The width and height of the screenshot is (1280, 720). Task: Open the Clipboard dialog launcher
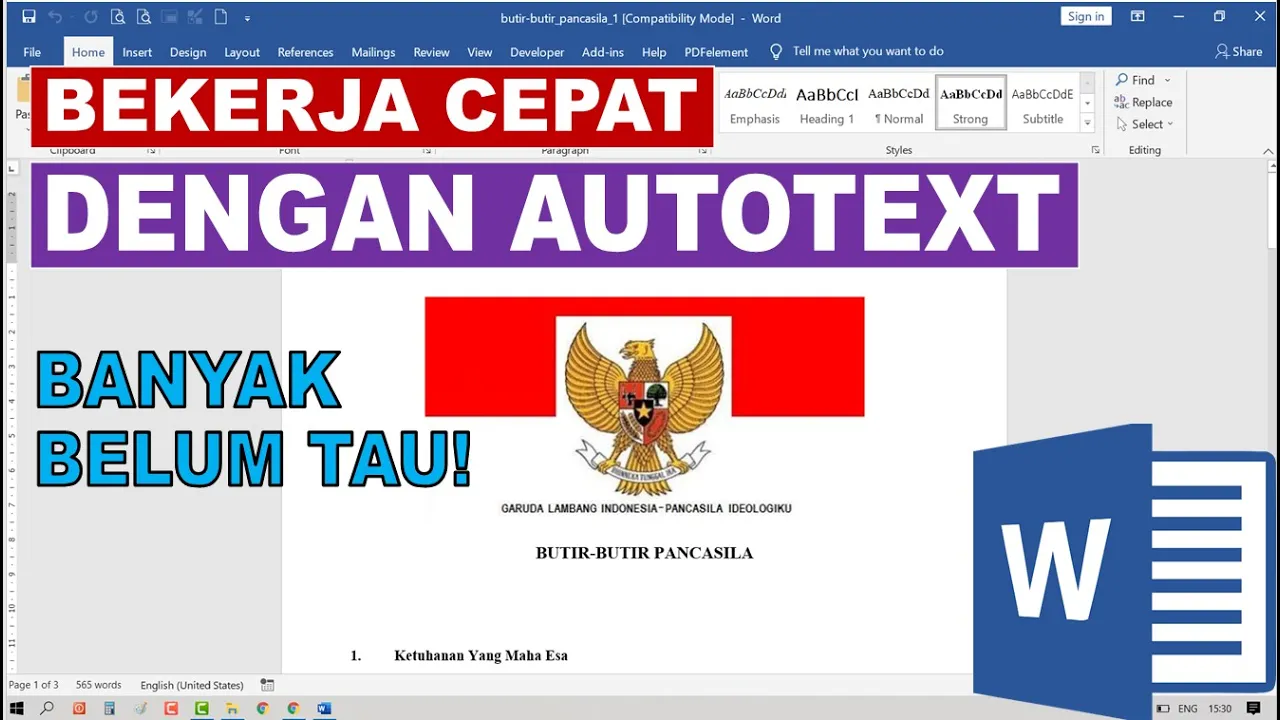(x=151, y=150)
